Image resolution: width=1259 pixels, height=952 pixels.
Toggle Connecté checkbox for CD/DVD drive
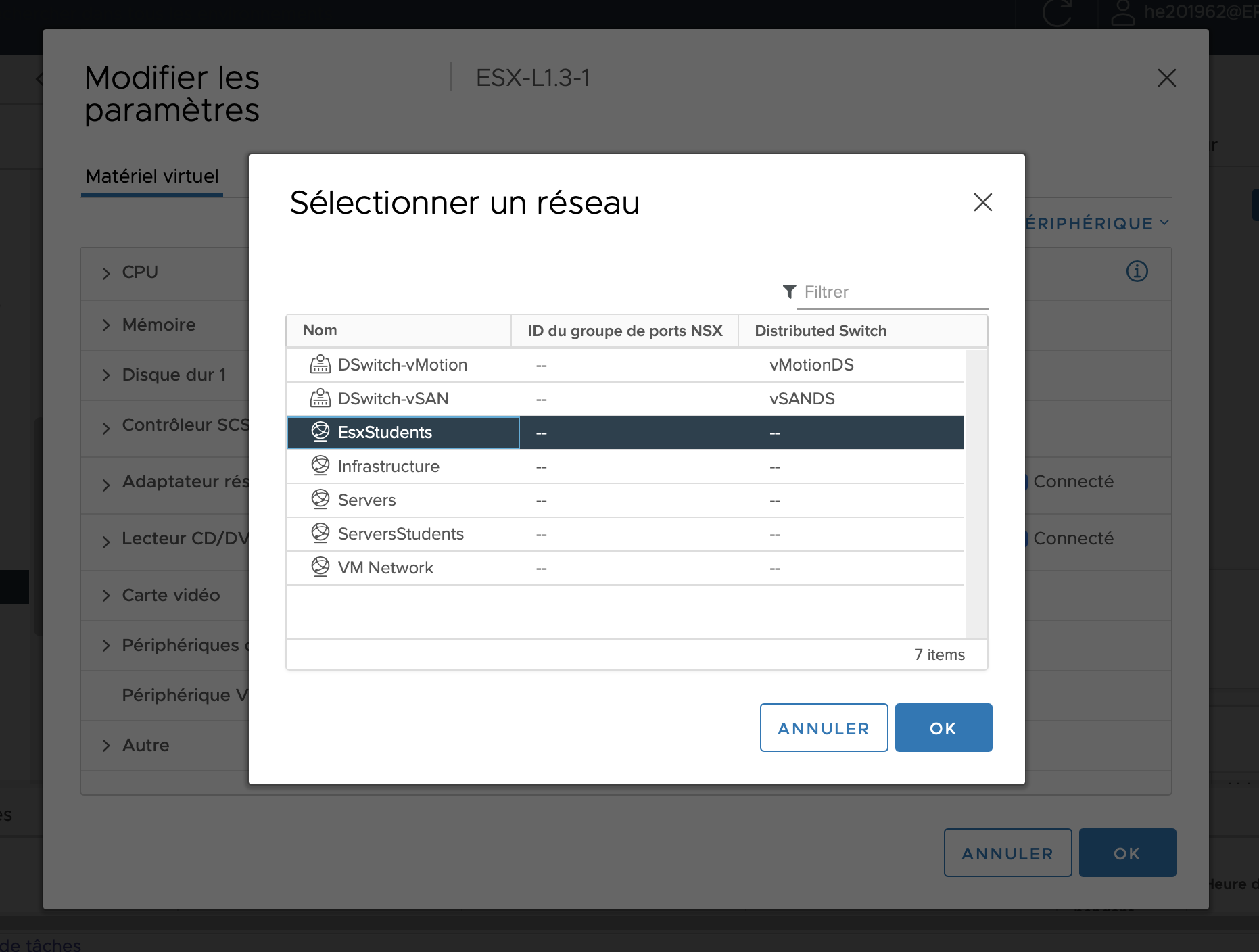(1026, 539)
